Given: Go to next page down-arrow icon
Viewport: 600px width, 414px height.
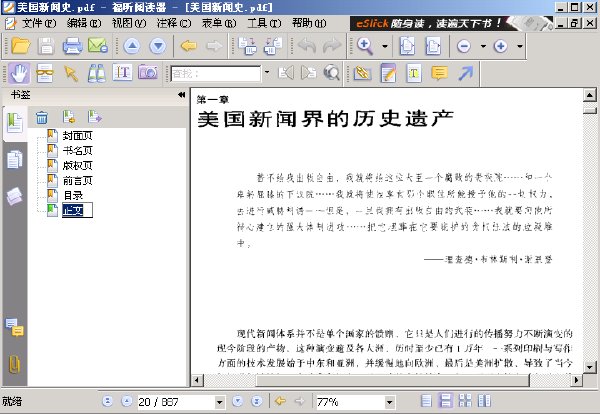Looking at the screenshot, I should point(158,46).
